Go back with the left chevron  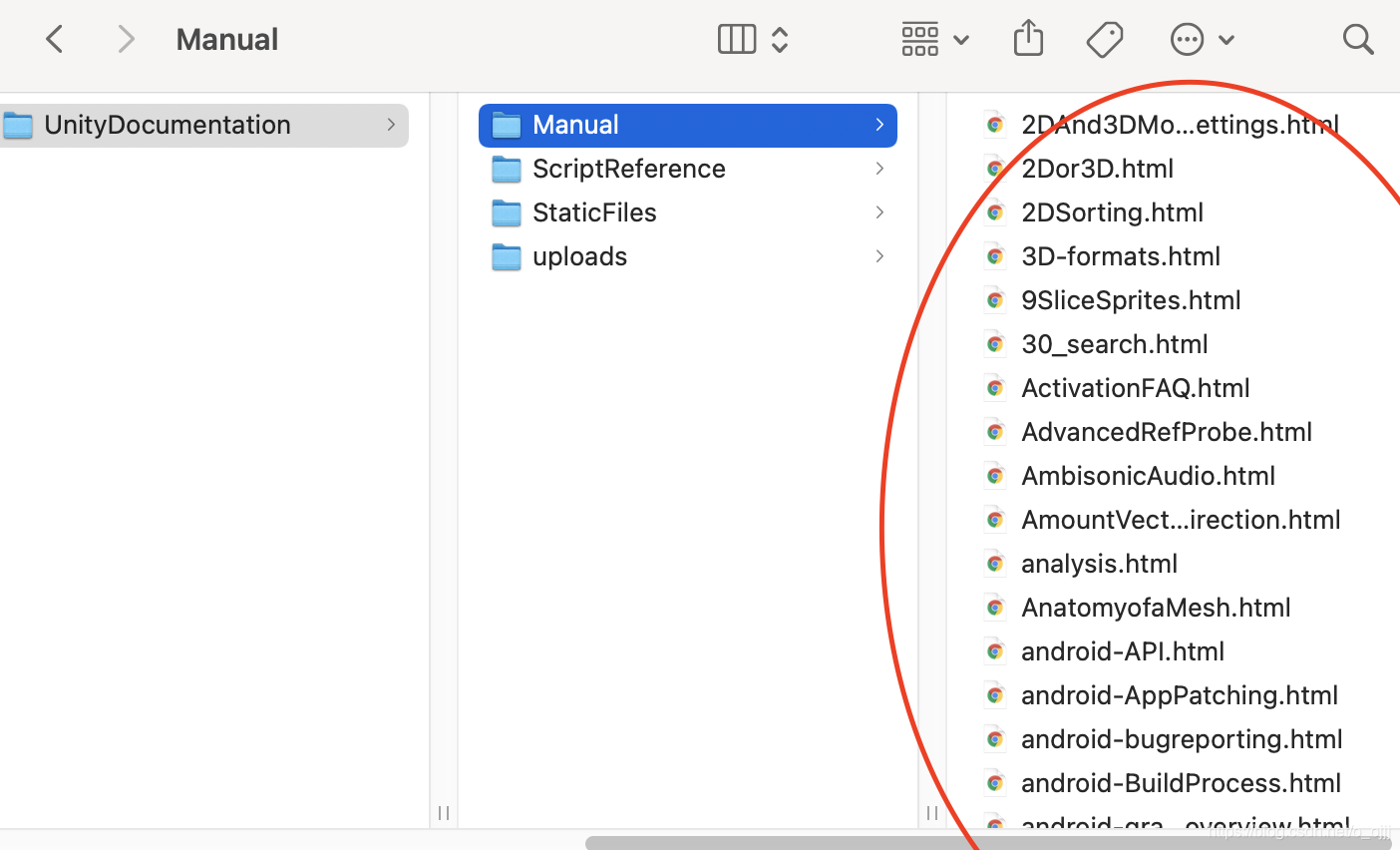(55, 40)
